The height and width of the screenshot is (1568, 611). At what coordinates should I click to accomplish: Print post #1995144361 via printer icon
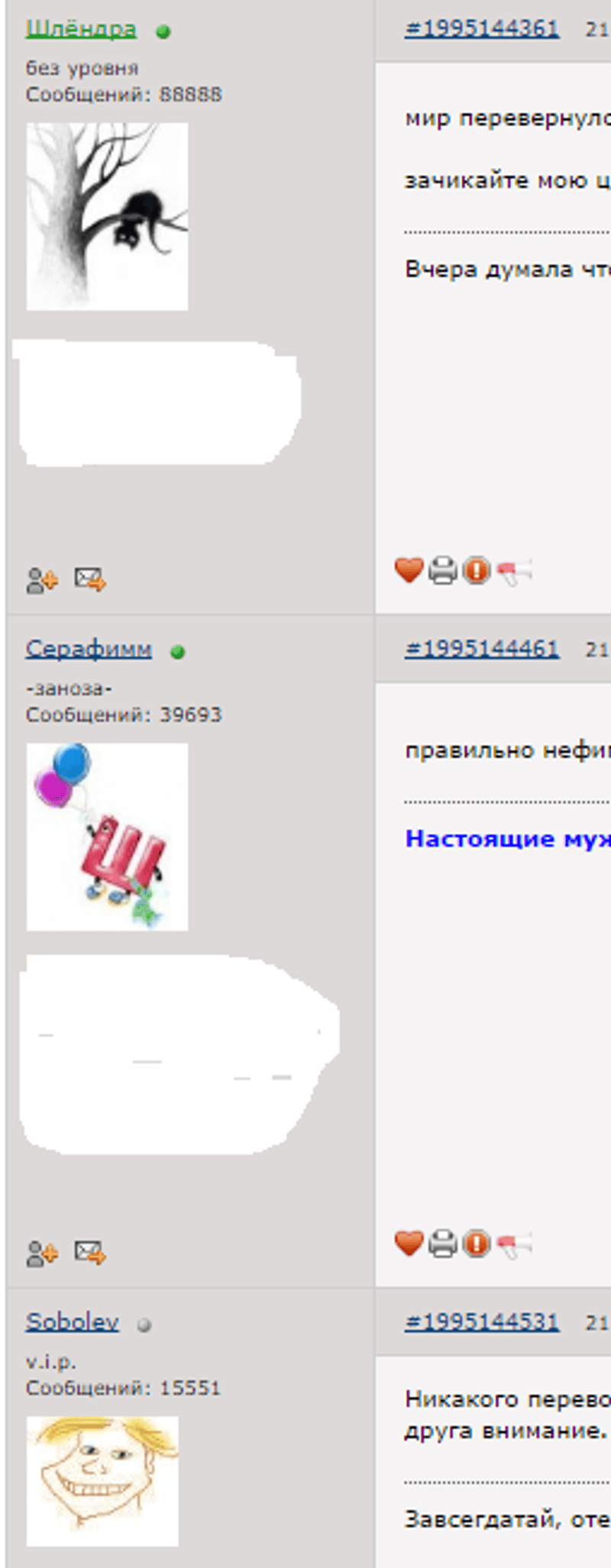coord(443,570)
